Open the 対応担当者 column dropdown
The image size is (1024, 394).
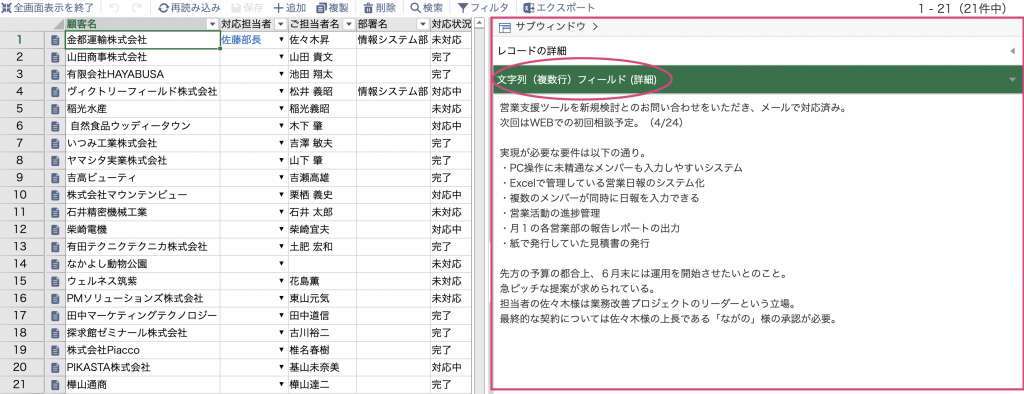(281, 24)
